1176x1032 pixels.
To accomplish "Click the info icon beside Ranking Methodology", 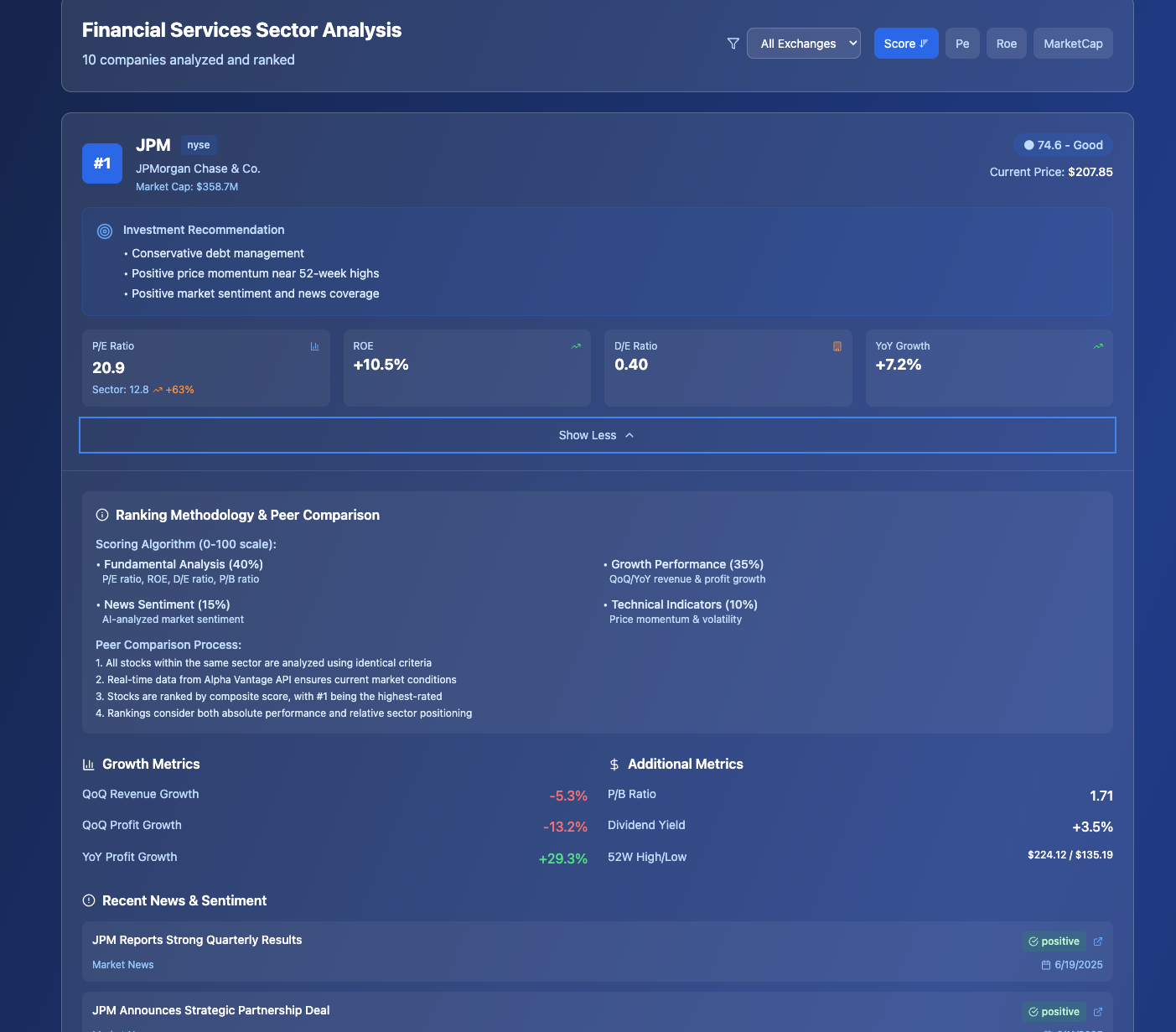I will (102, 515).
